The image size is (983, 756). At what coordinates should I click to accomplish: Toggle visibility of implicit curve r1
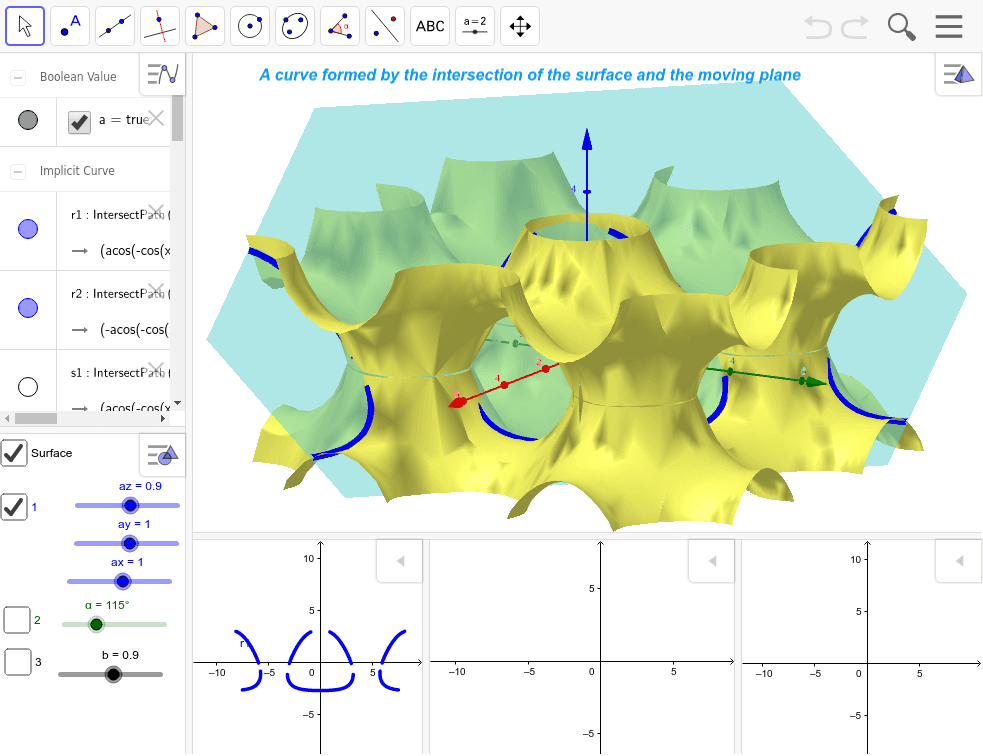click(x=28, y=231)
